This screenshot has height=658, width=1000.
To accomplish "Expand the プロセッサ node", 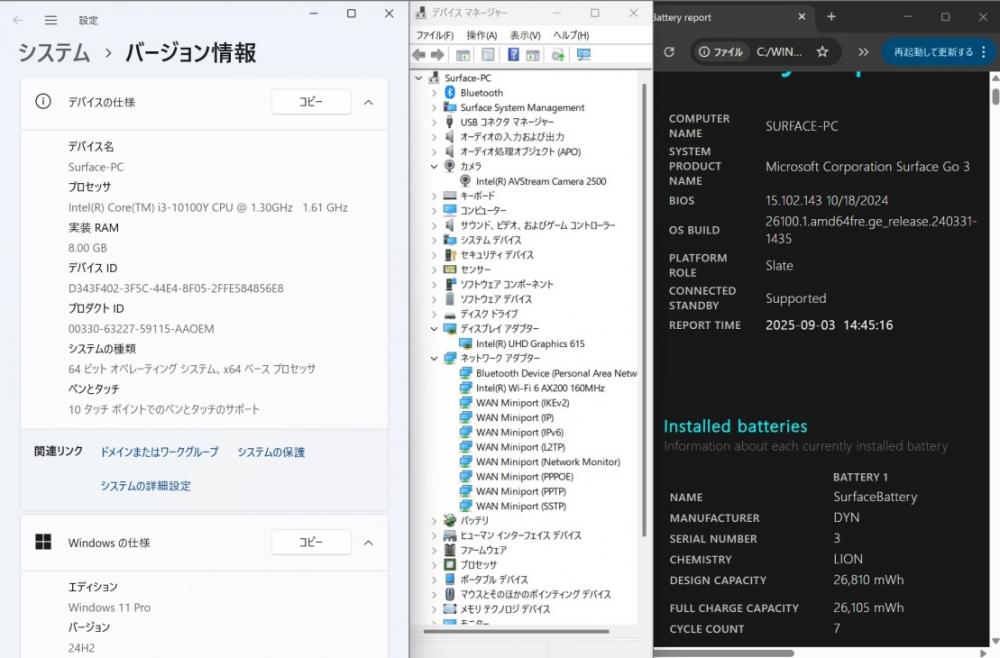I will pos(434,564).
